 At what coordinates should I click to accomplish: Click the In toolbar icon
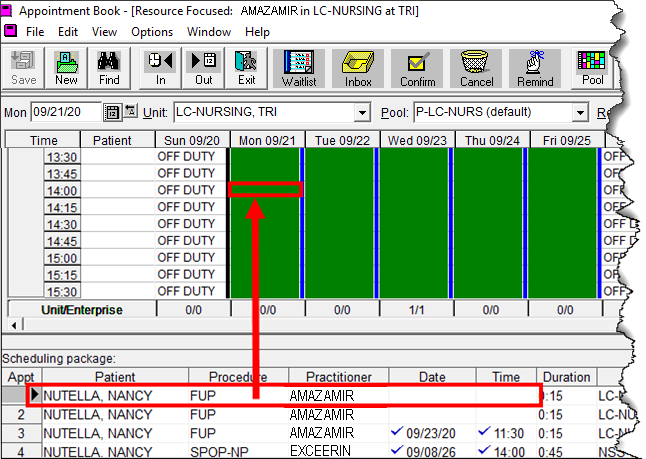160,68
